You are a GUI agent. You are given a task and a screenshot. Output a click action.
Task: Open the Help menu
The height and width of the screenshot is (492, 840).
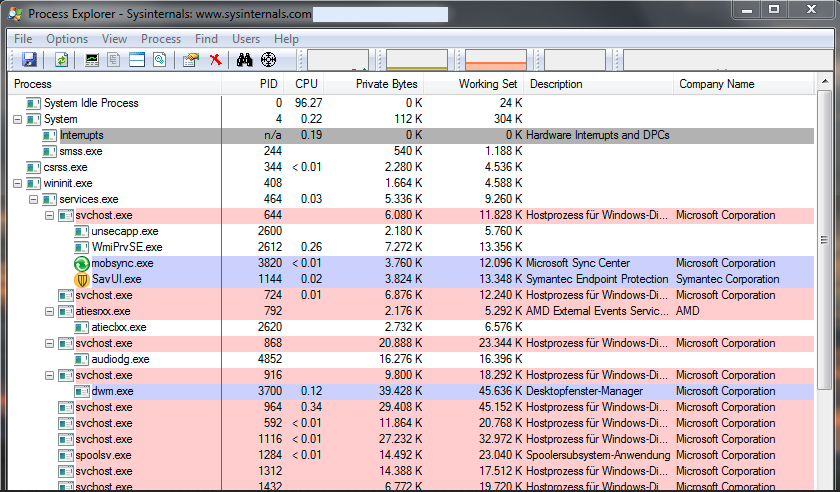pos(286,39)
